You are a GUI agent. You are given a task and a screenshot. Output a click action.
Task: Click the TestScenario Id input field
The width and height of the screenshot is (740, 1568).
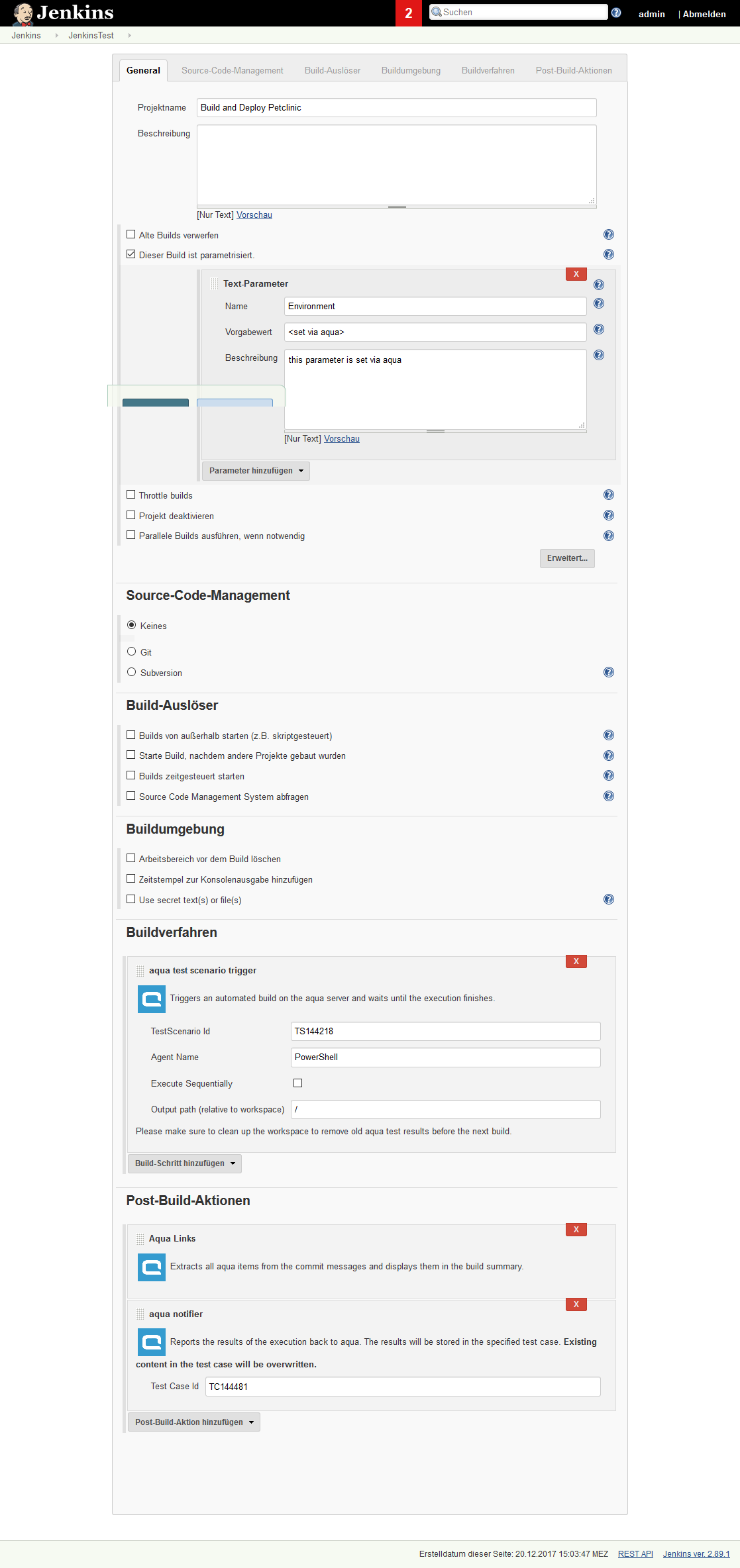pyautogui.click(x=445, y=1032)
